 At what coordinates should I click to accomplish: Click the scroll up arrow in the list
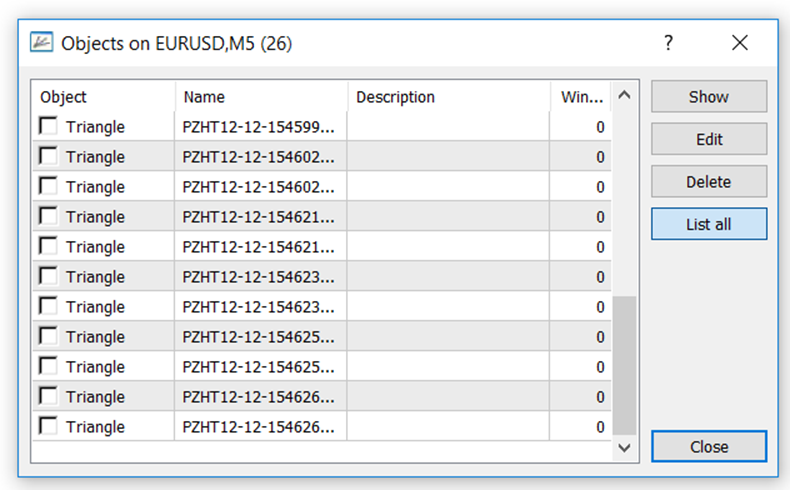(624, 95)
